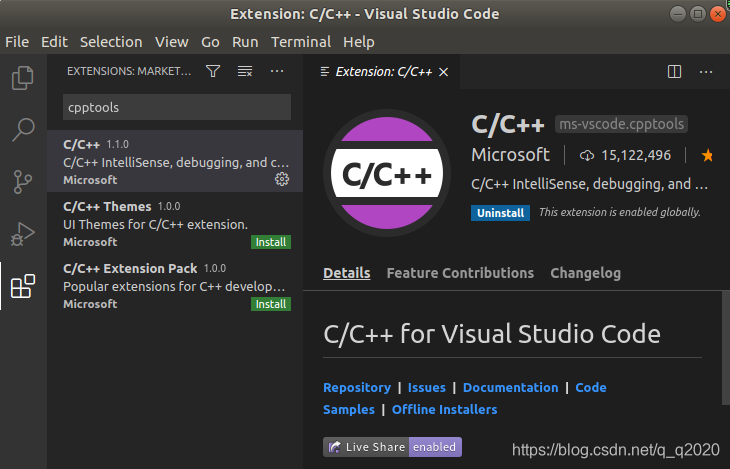Select the Extension: C/C++ editor tab
The height and width of the screenshot is (469, 730).
[x=383, y=72]
